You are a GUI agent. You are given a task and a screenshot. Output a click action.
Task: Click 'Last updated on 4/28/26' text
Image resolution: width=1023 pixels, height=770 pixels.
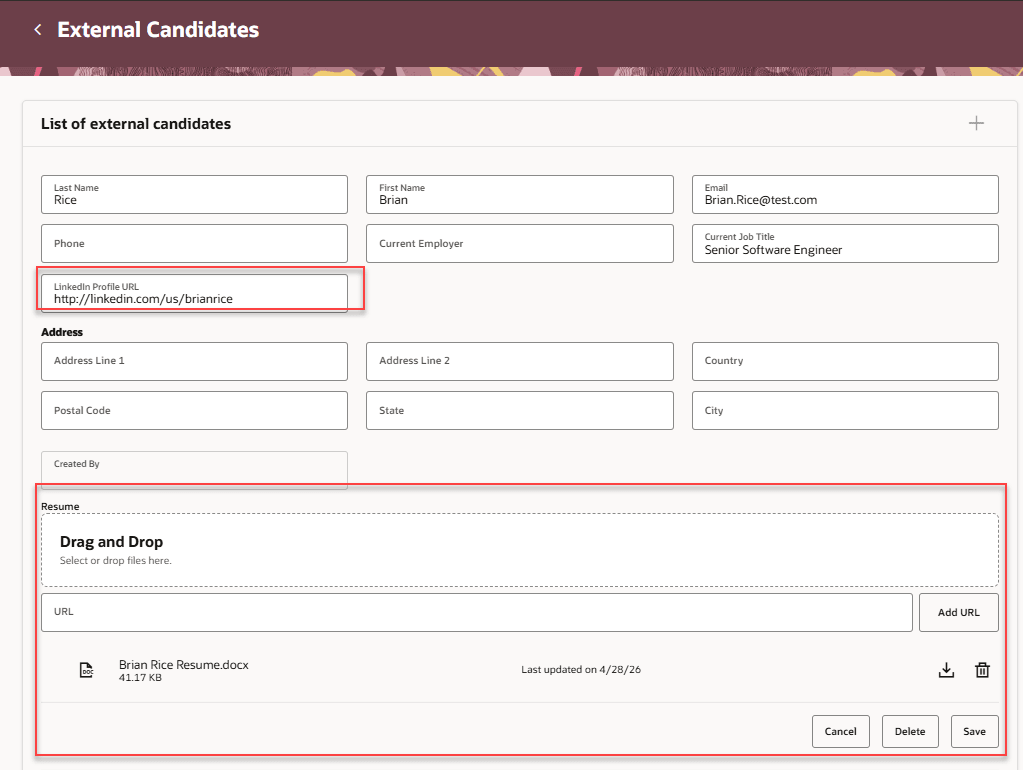[x=581, y=670]
